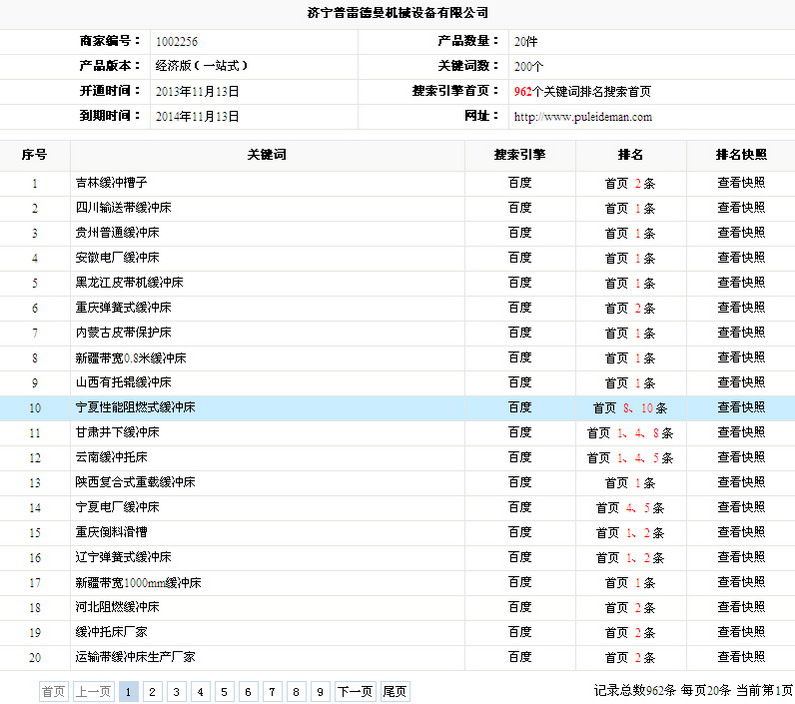This screenshot has width=795, height=704.
Task: View snapshot for 新疆带宽0.8米缓冲床
Action: (741, 358)
